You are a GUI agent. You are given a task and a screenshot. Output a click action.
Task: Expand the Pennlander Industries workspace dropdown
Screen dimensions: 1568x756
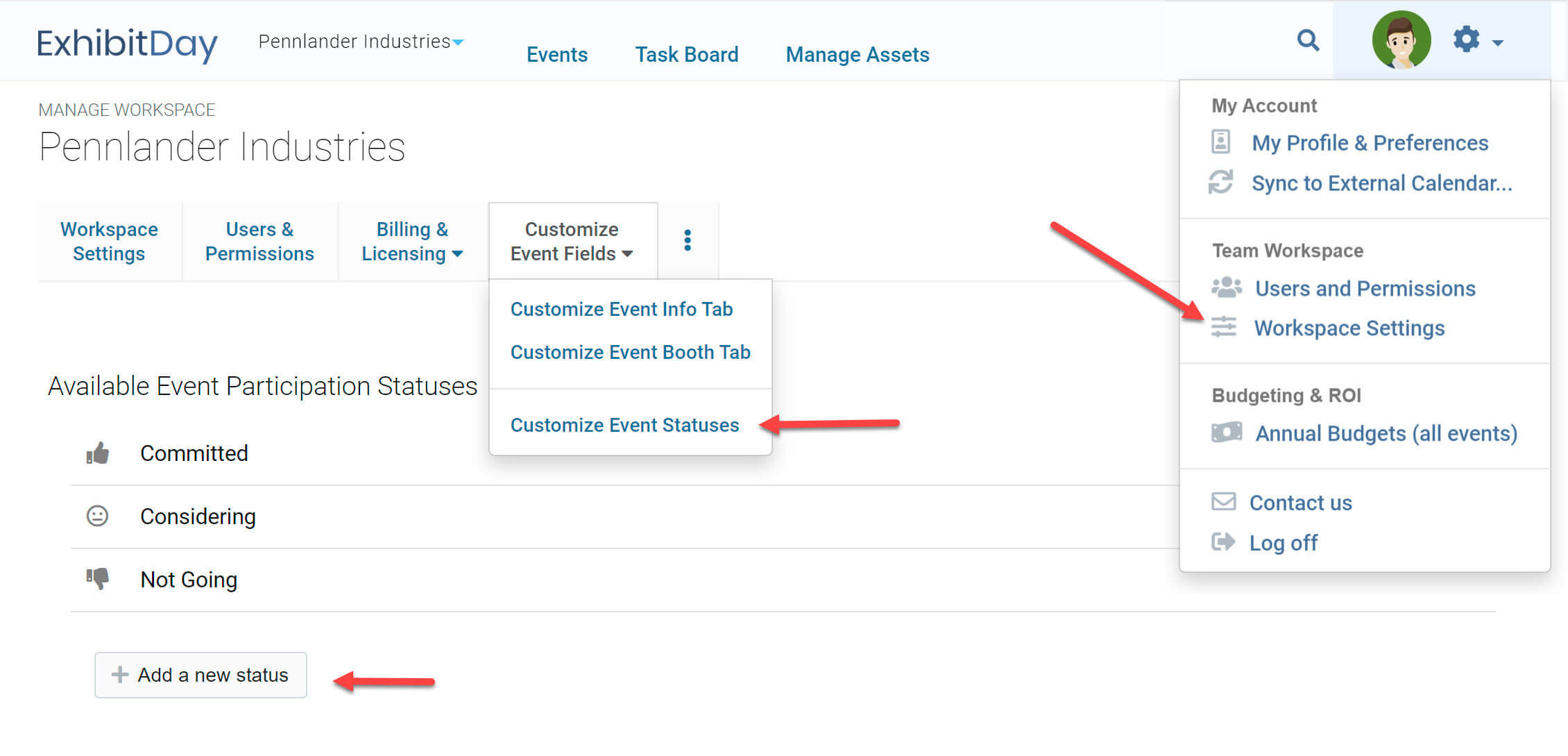coord(361,42)
